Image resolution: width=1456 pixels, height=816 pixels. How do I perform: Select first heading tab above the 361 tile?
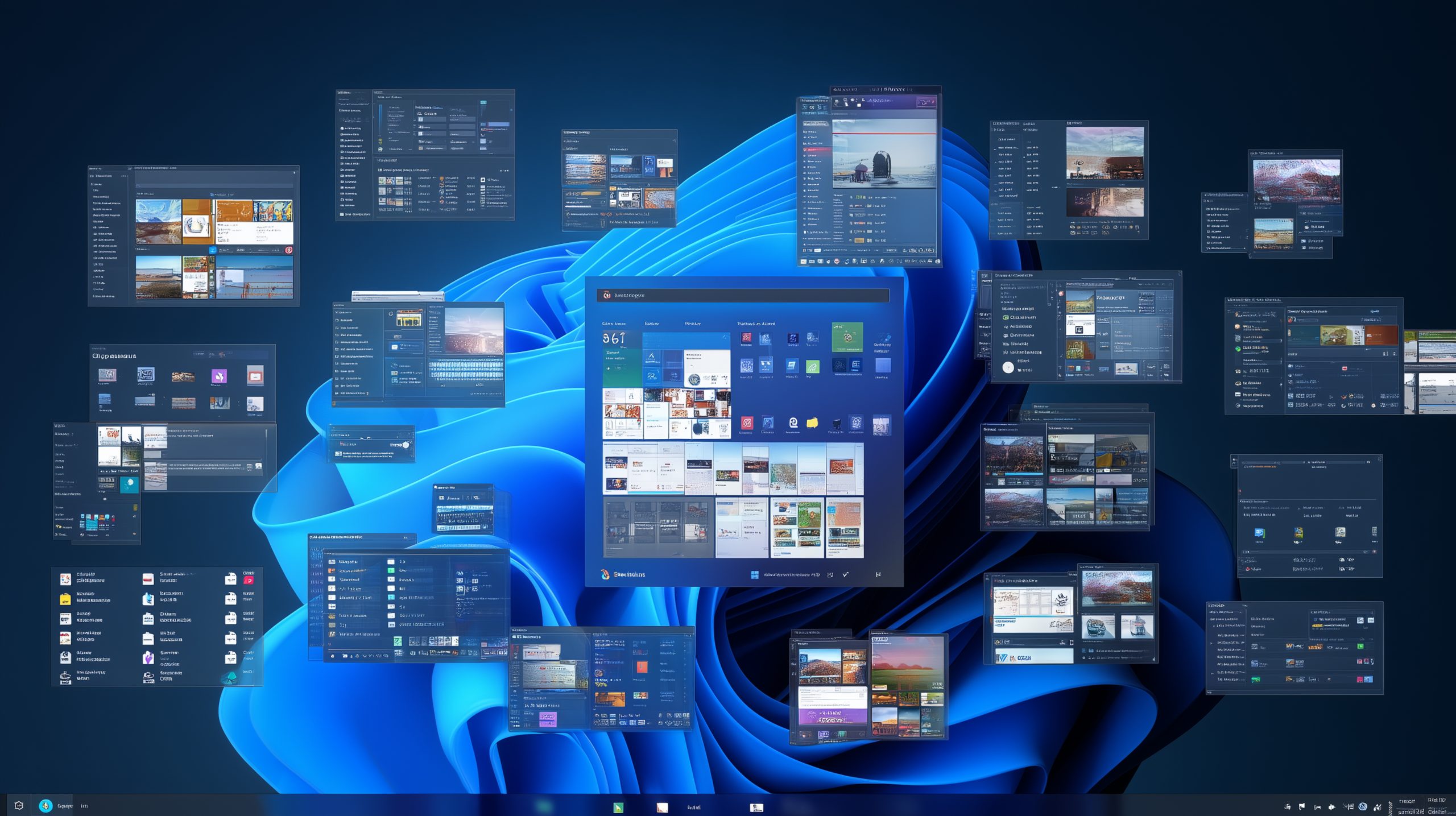[613, 324]
